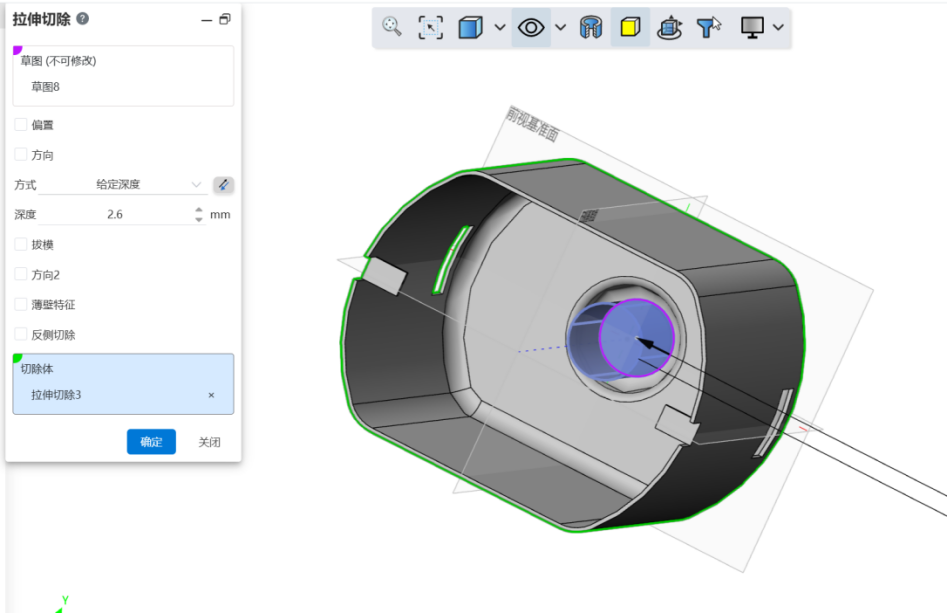This screenshot has width=948, height=613.
Task: Click the zoom magnifier tool icon
Action: tap(392, 27)
